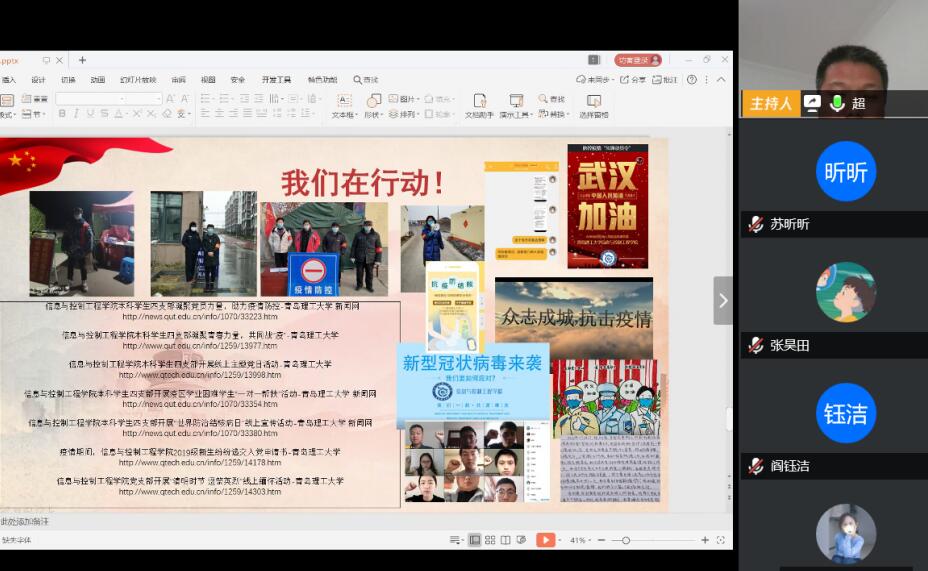The image size is (928, 571).
Task: Click the 文本框 (text box) icon
Action: [343, 101]
